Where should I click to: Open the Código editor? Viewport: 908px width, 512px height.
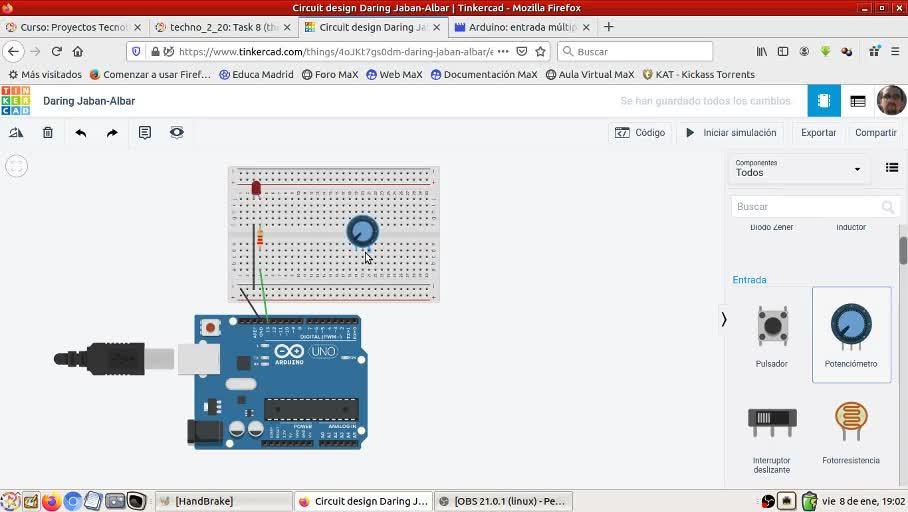[640, 133]
